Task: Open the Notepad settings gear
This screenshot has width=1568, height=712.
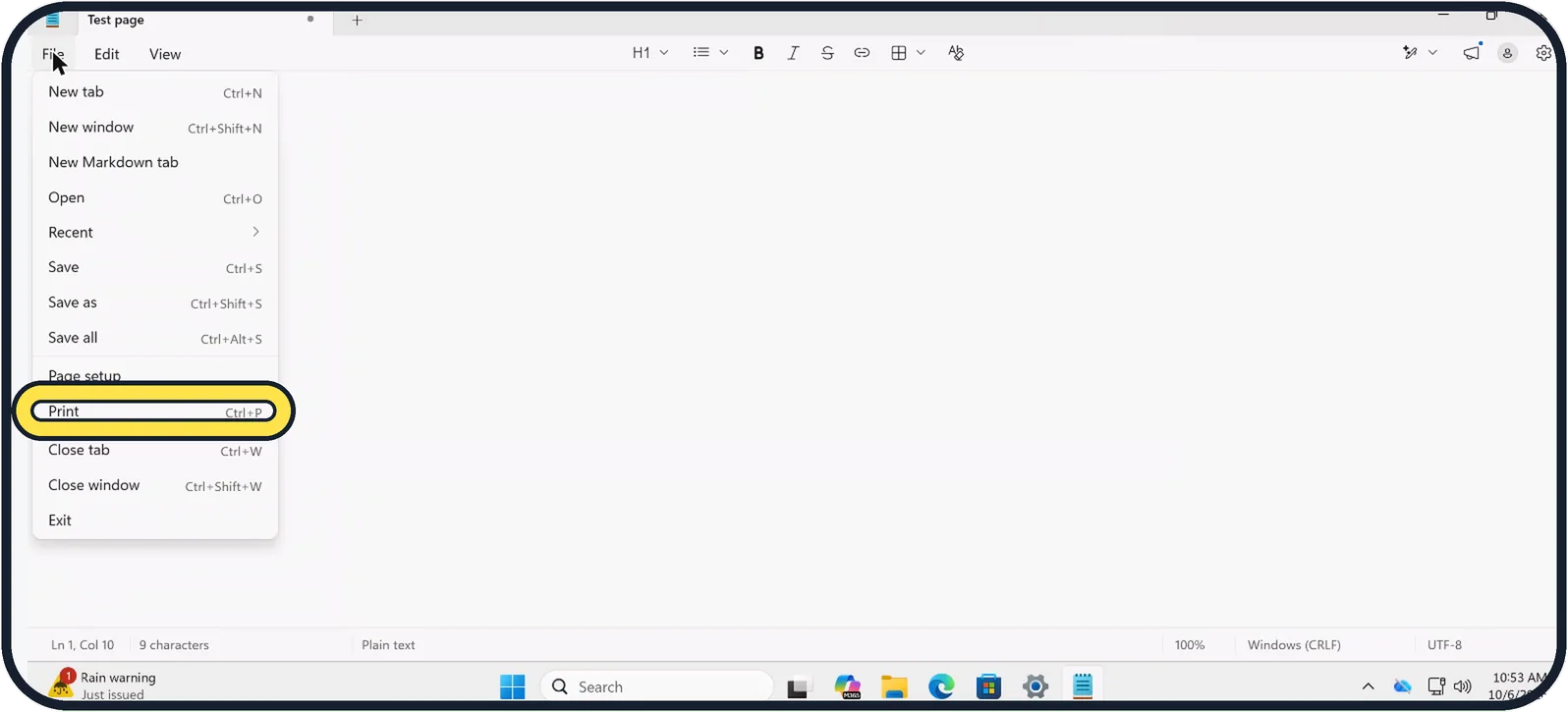Action: point(1543,53)
